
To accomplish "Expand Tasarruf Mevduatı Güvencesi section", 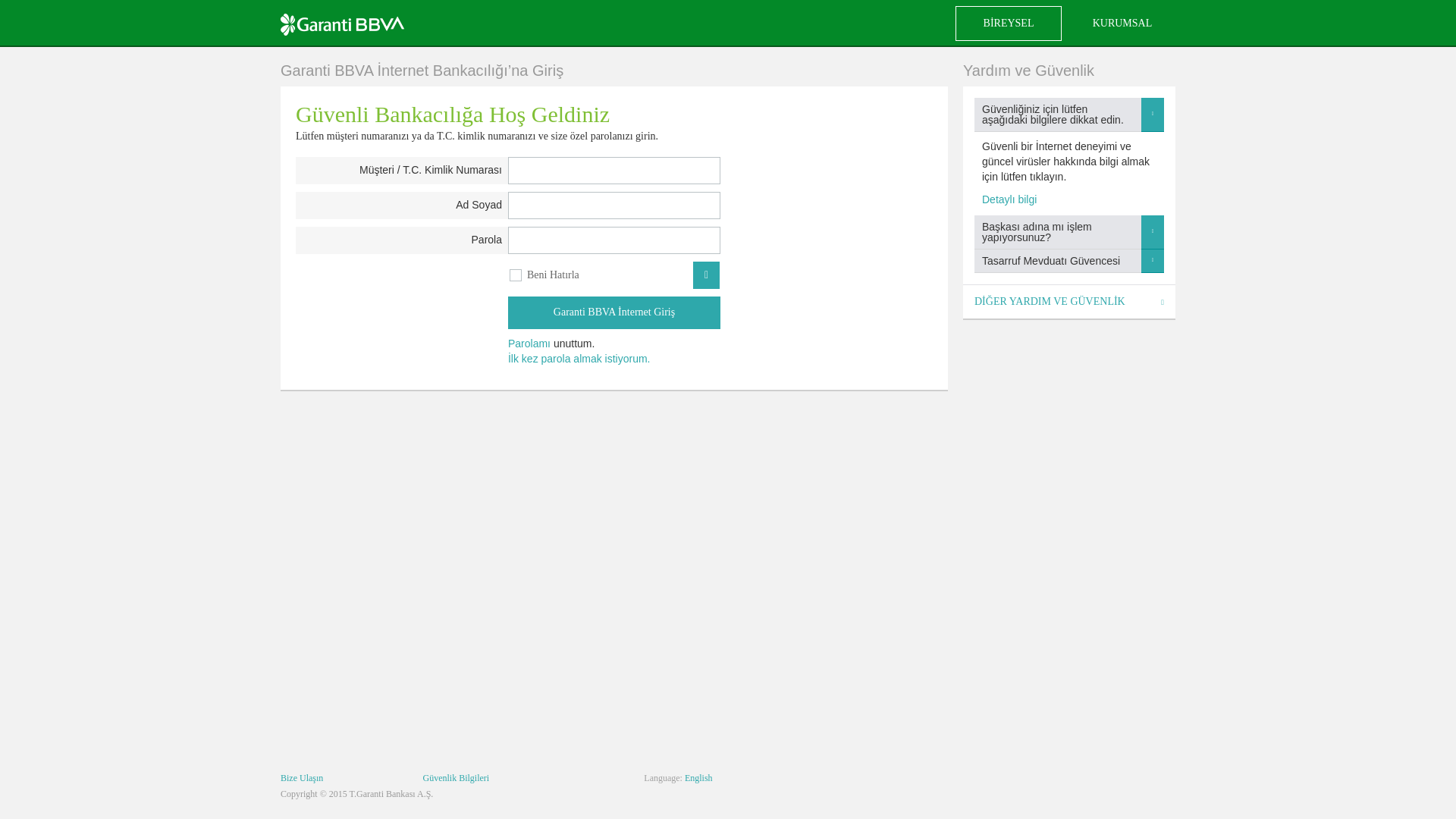I will click(x=1068, y=261).
